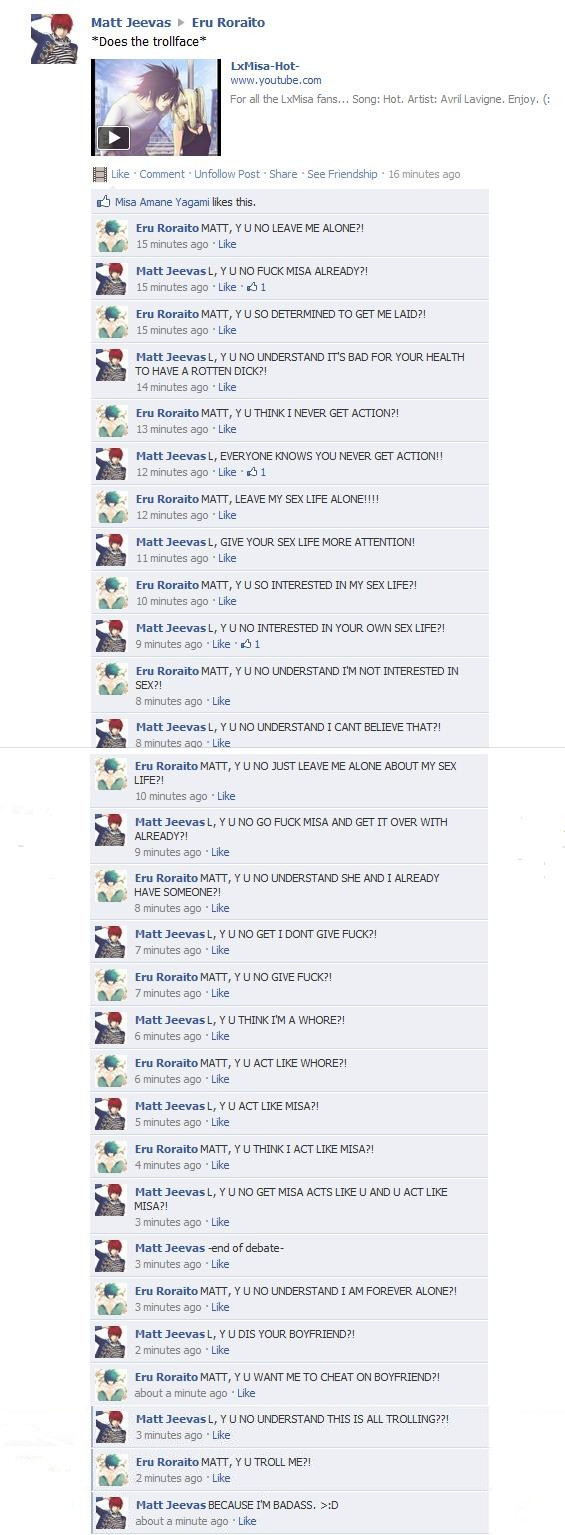Like the 'BECAUSE I'M BADASS' comment
565x1535 pixels.
click(x=247, y=1521)
